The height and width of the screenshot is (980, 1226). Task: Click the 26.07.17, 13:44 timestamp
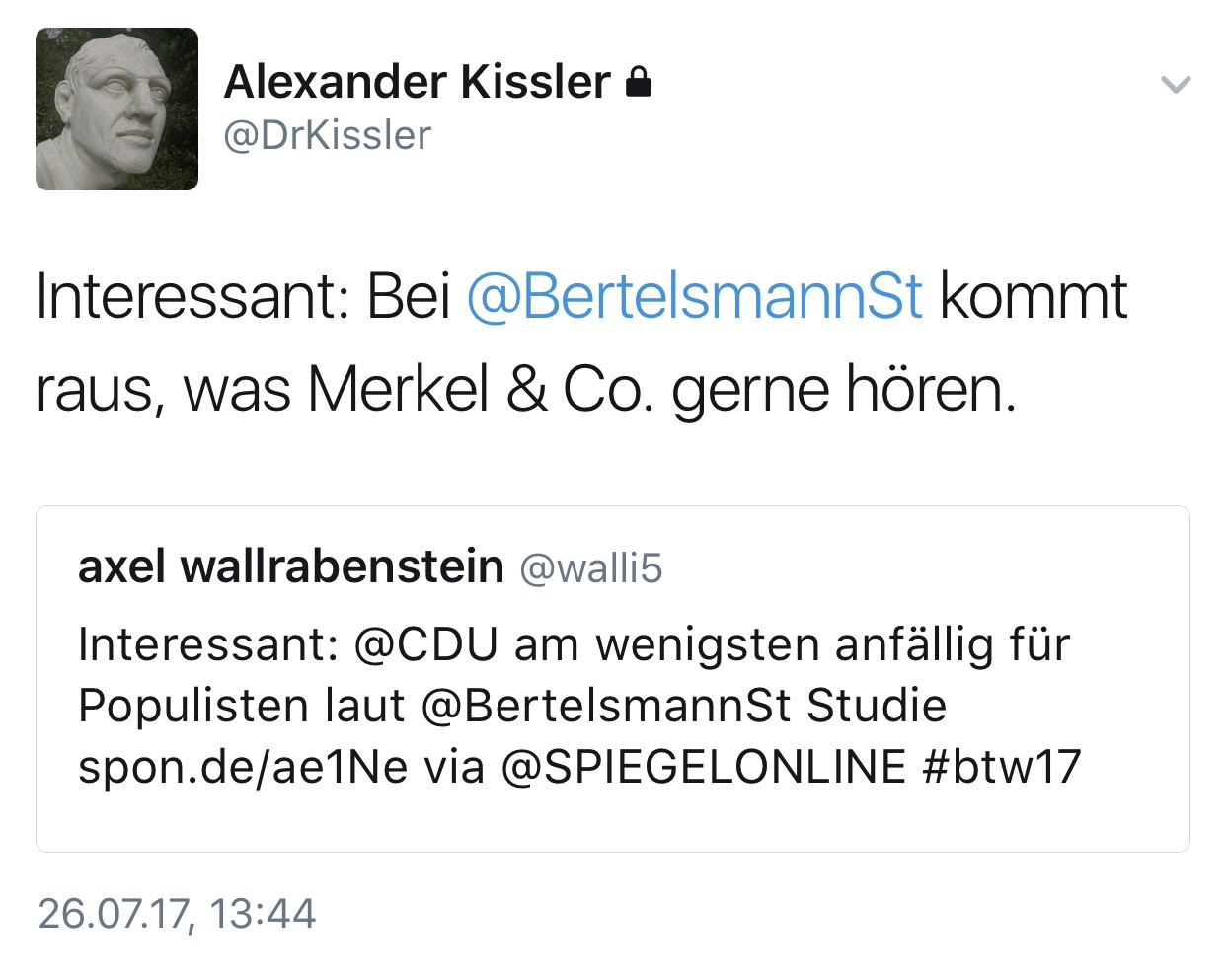(x=177, y=914)
